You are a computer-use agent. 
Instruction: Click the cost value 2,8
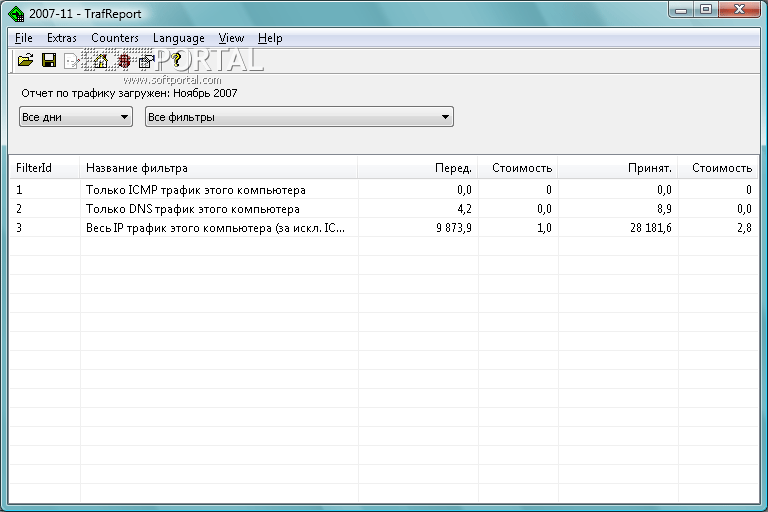click(744, 228)
